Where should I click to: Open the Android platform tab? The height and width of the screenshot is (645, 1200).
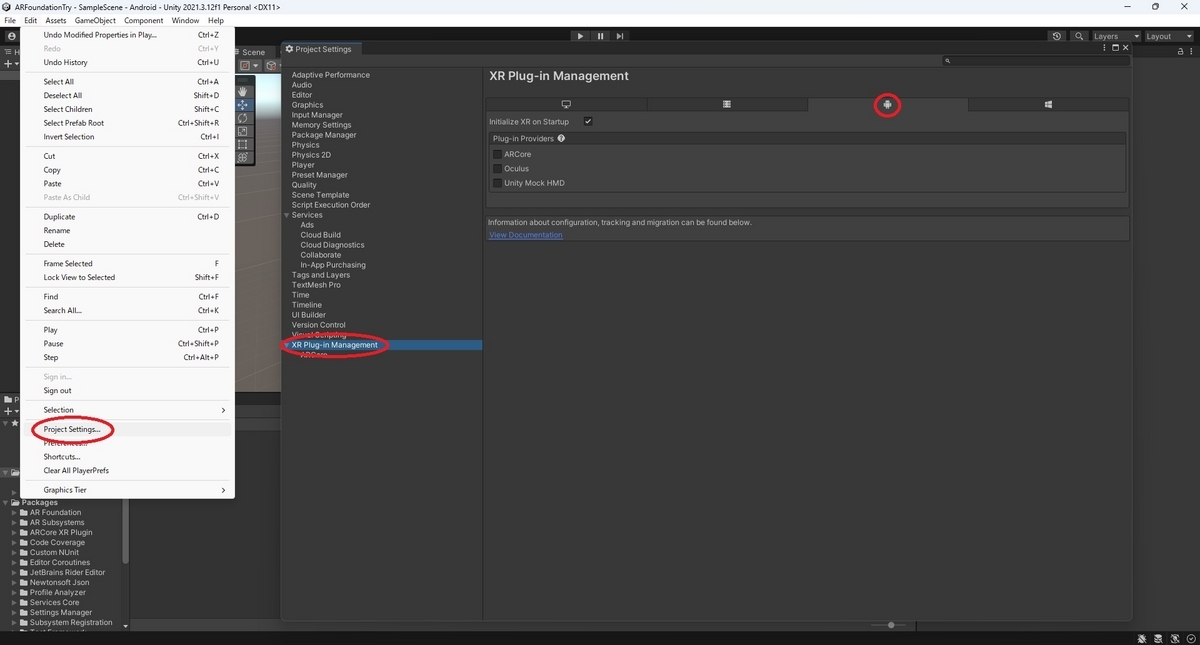[887, 104]
